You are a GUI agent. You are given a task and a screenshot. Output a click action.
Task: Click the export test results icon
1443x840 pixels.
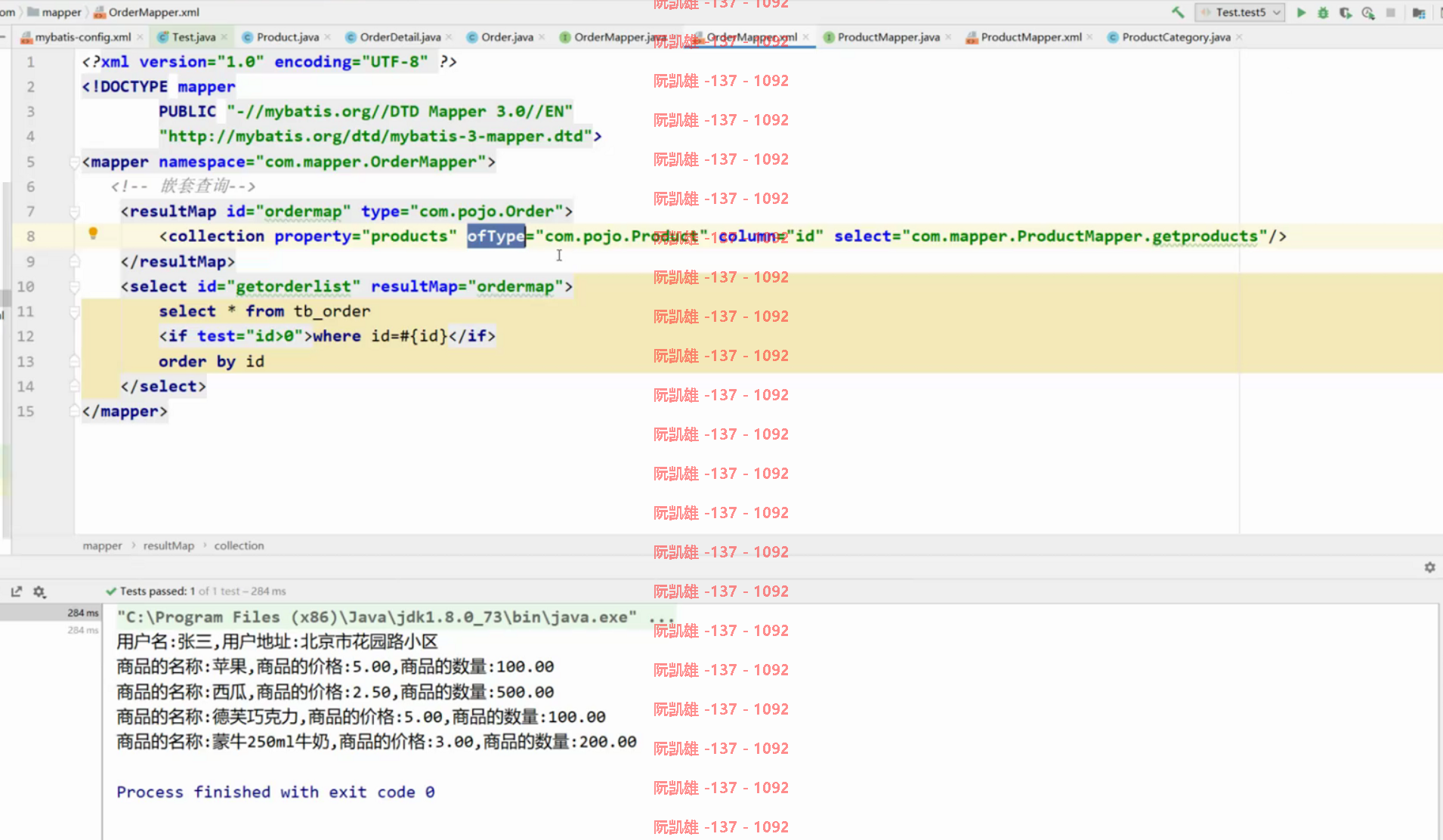pos(17,591)
